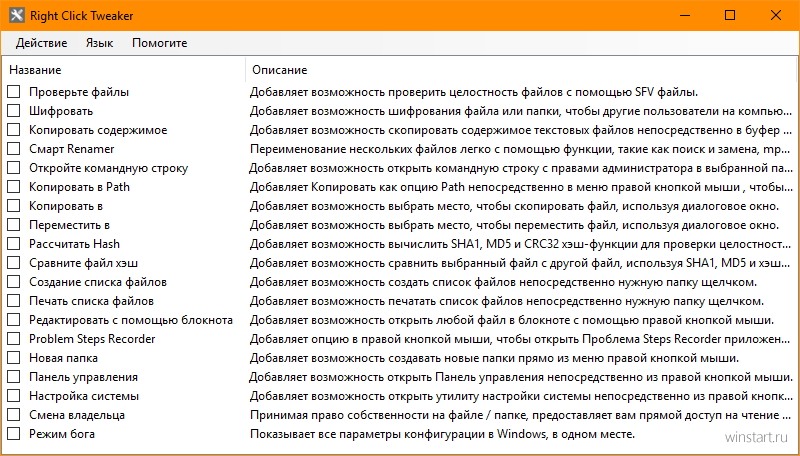Enable the Рассчитать Hash checkbox
The width and height of the screenshot is (800, 456).
(x=14, y=244)
